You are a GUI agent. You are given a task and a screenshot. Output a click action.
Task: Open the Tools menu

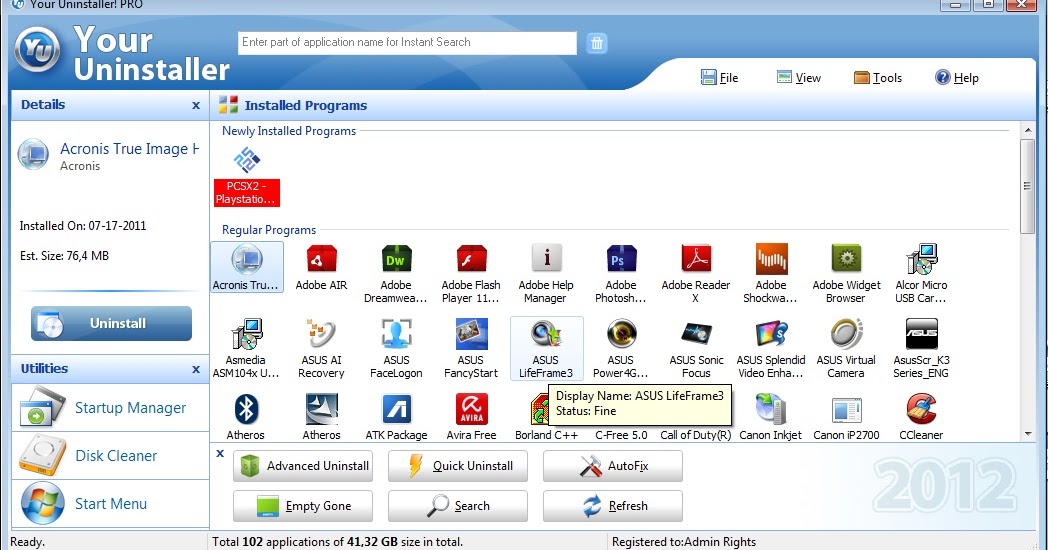878,78
